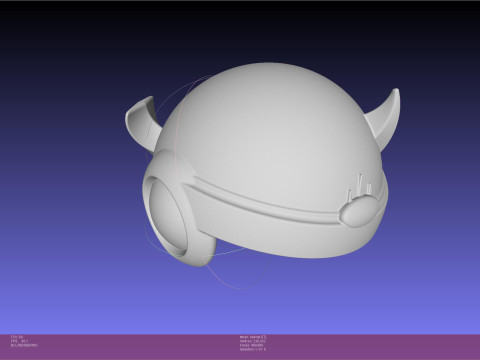The width and height of the screenshot is (480, 360).
Task: Click the oval button on the helmet band
Action: 358,211
